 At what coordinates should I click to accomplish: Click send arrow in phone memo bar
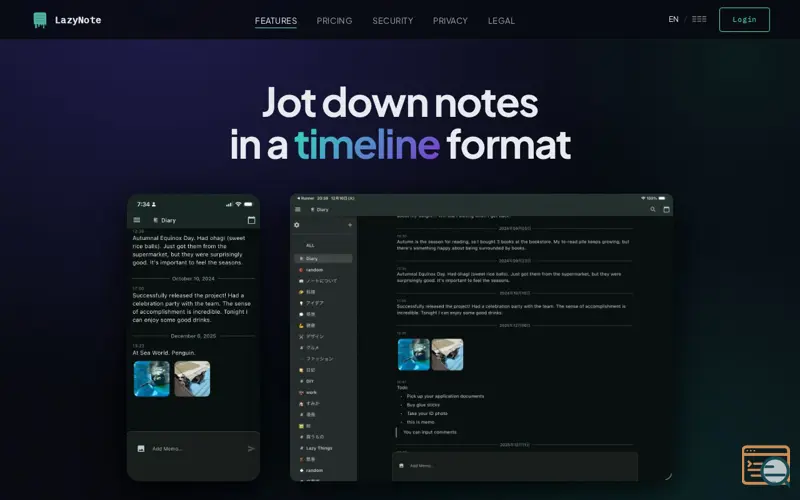tap(251, 449)
